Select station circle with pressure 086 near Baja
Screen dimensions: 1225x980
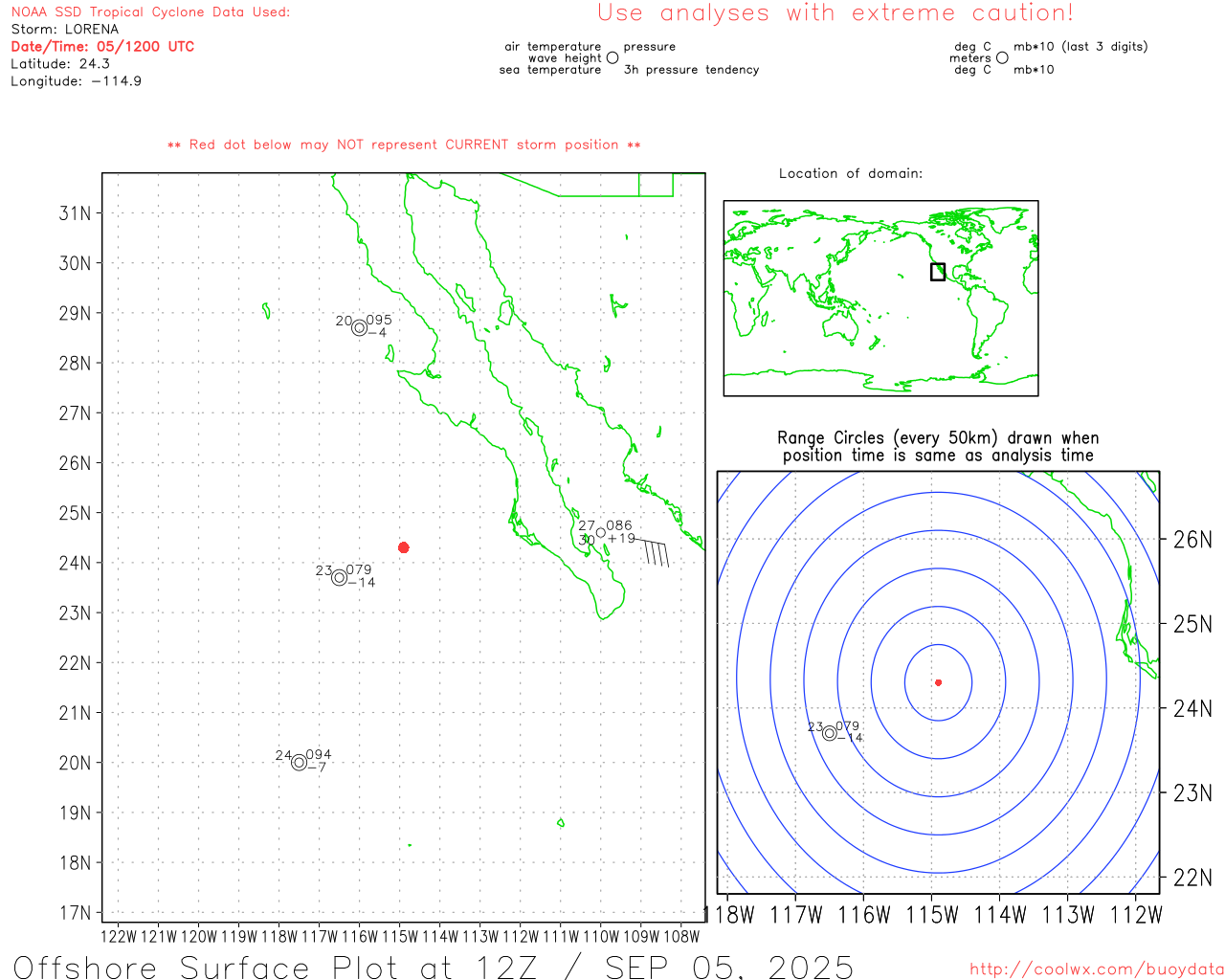(601, 533)
